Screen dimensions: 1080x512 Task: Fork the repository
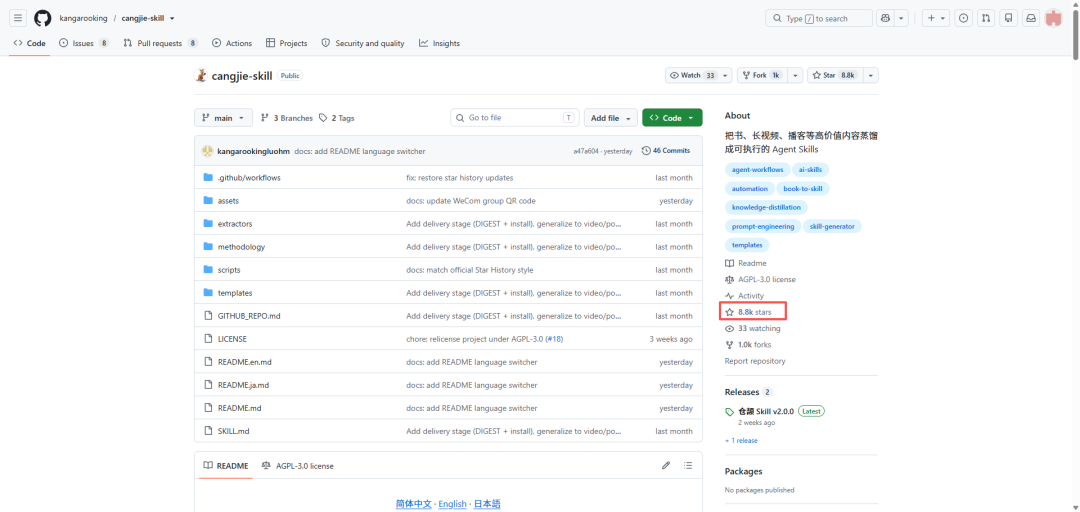pos(762,75)
